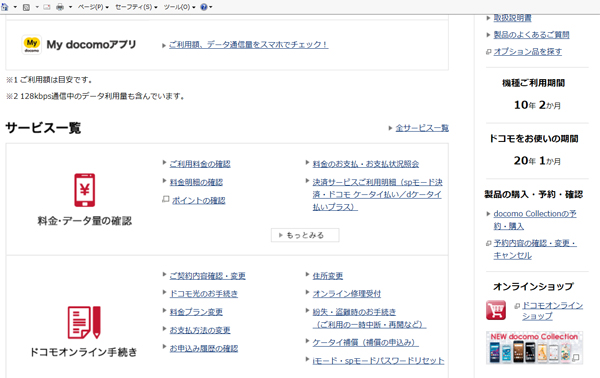Open the ページ(P) menu
The image size is (600, 378).
93,7
